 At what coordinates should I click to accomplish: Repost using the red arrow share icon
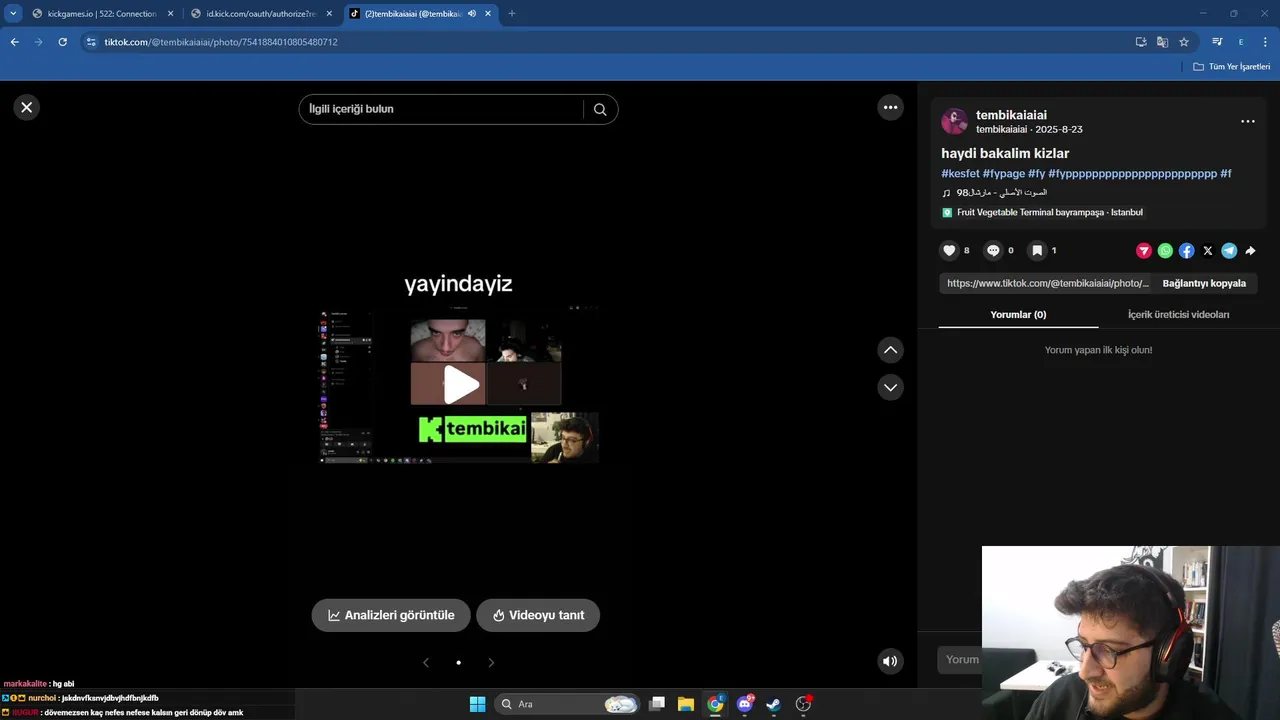coord(1144,251)
